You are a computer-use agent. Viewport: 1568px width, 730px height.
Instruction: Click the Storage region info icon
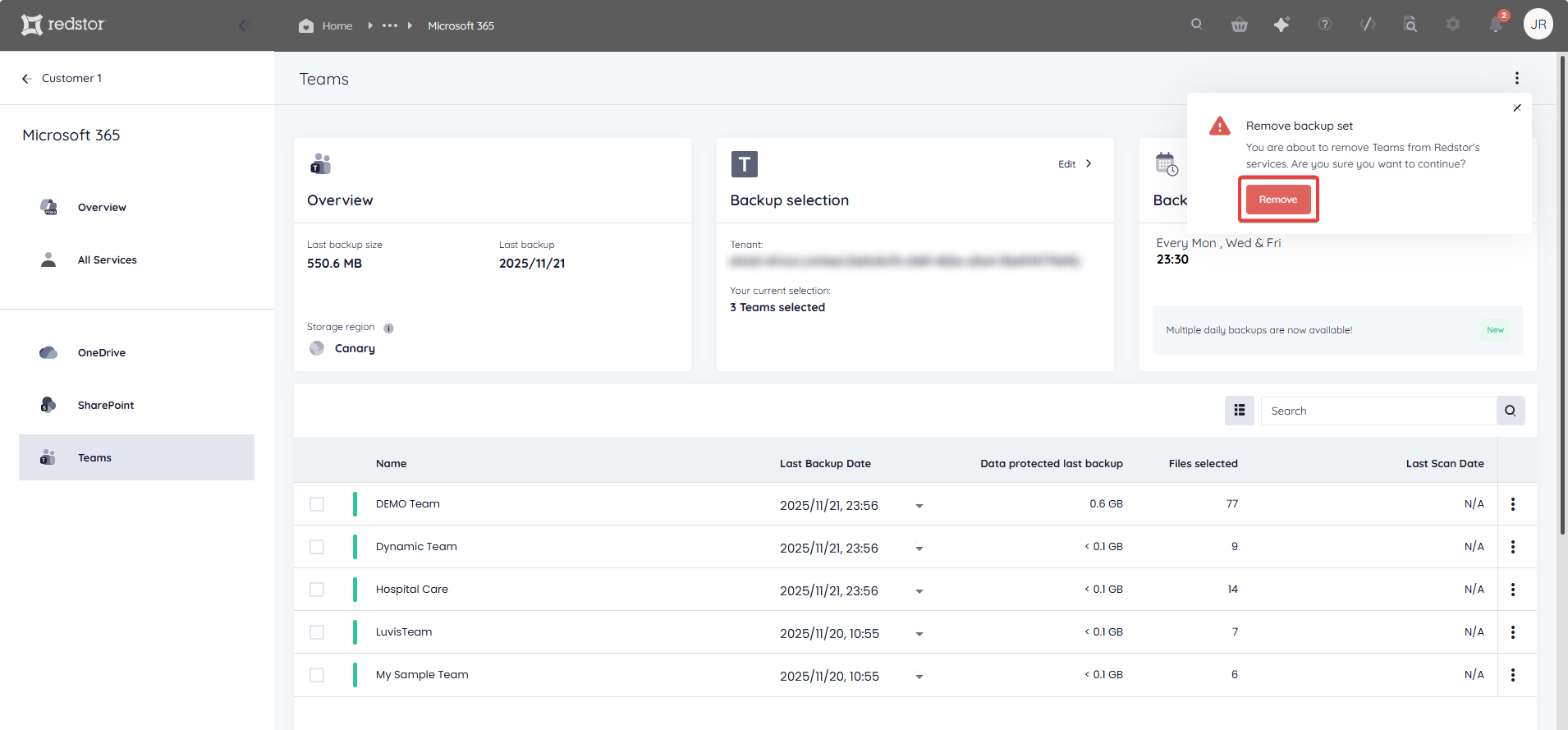tap(389, 328)
